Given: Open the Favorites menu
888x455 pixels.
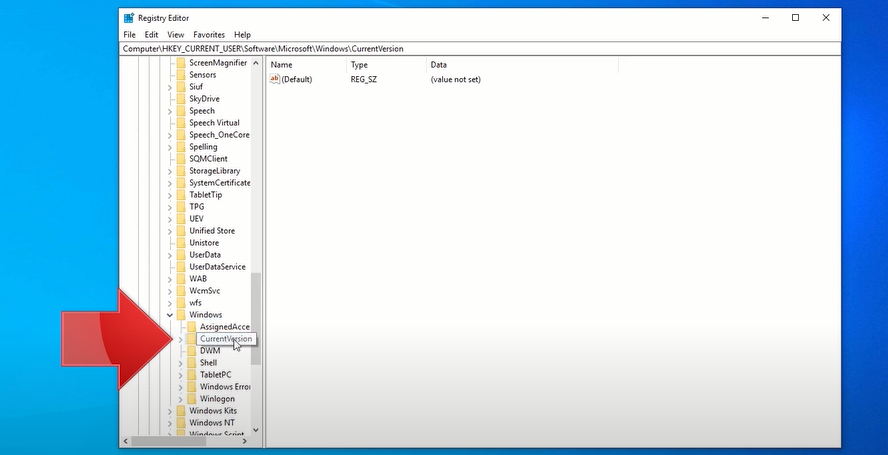Looking at the screenshot, I should coord(209,35).
